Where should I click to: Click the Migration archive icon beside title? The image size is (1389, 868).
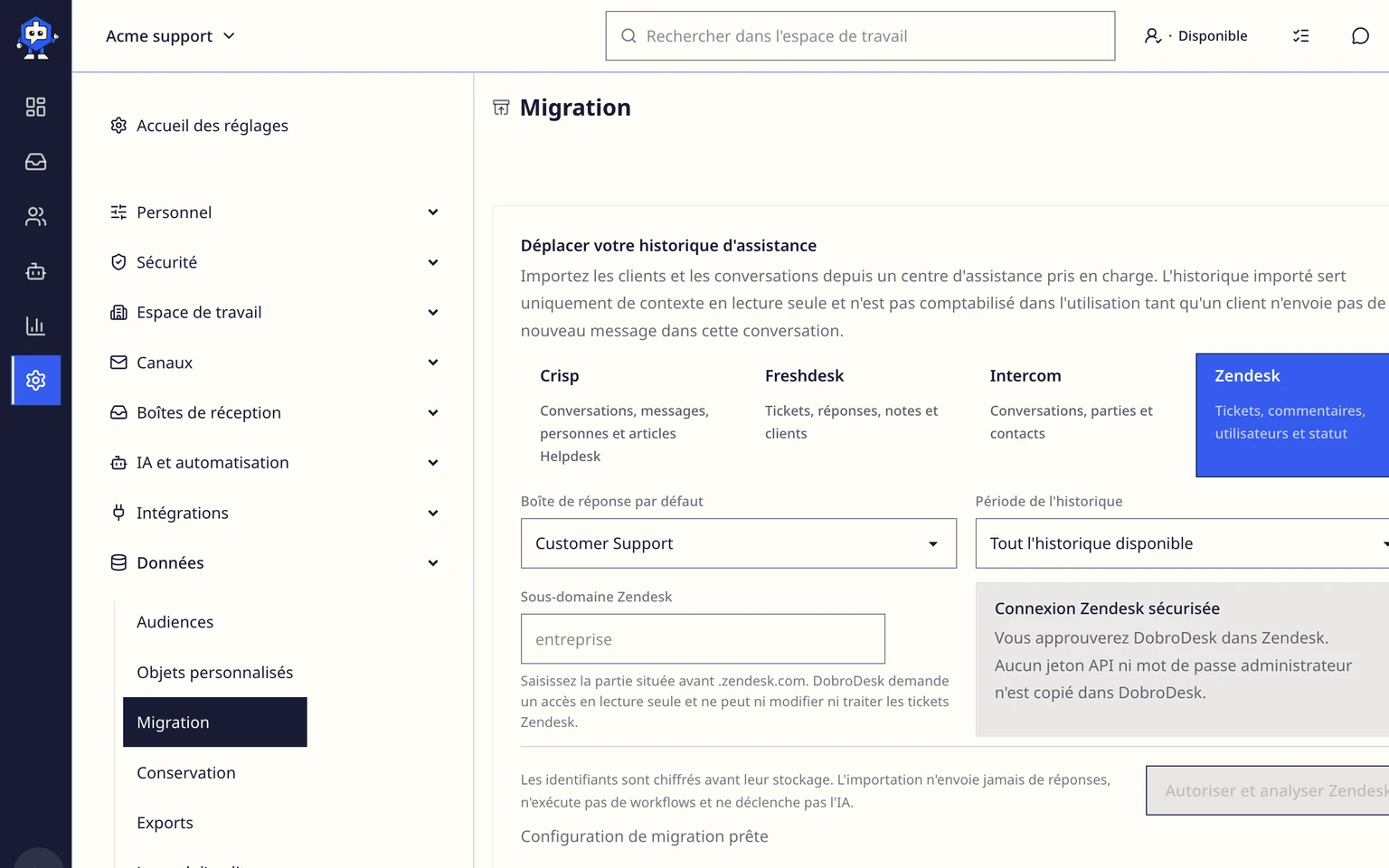point(501,108)
